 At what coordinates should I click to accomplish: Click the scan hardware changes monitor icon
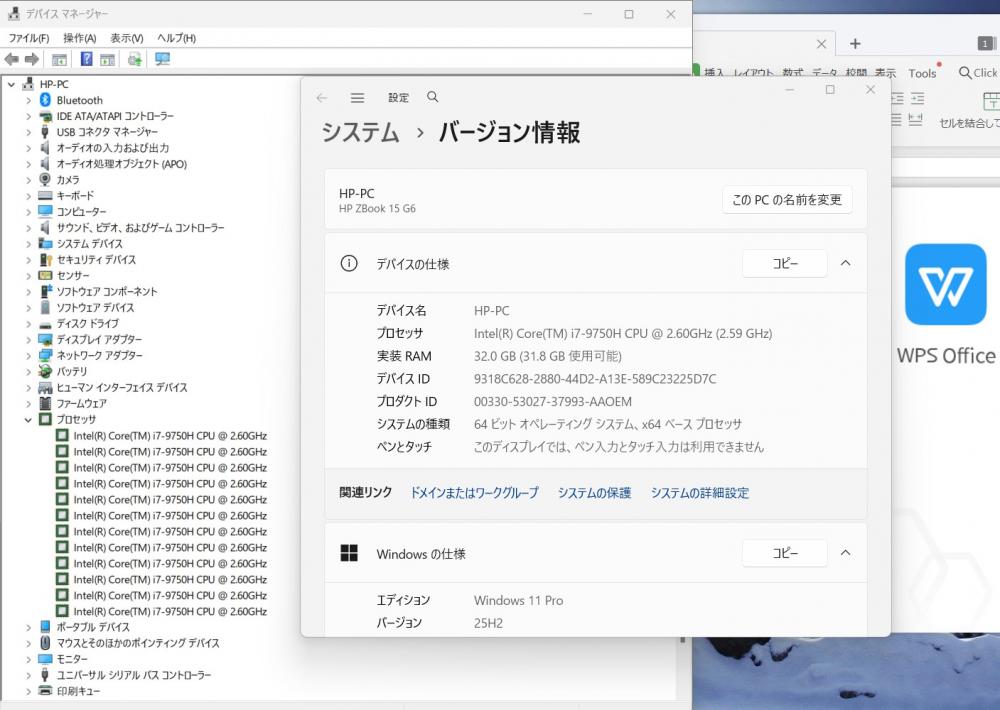pos(163,59)
